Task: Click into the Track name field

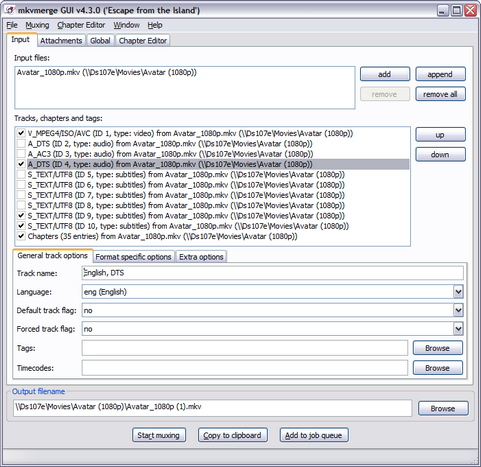Action: pyautogui.click(x=272, y=273)
